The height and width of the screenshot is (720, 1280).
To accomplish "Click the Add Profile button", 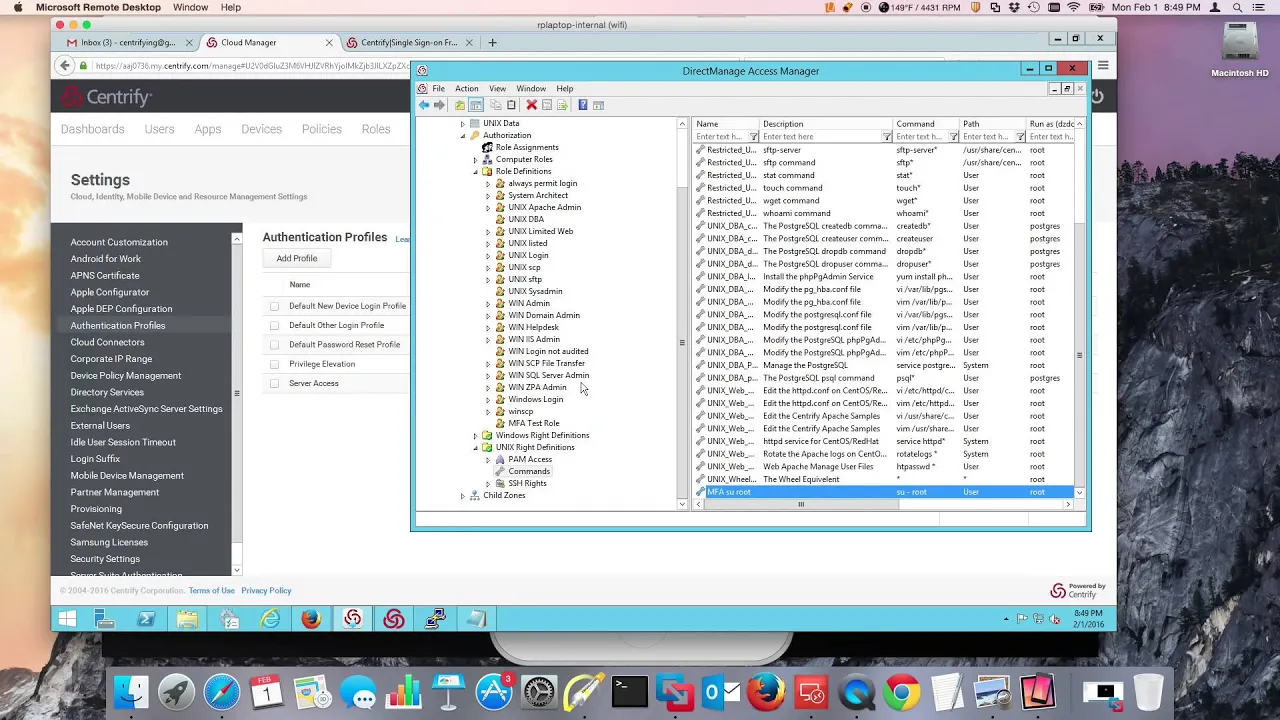I will pyautogui.click(x=297, y=258).
